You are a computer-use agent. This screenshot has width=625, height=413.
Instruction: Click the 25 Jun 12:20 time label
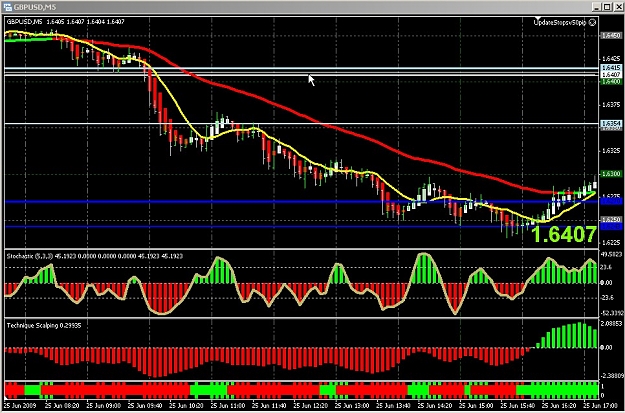point(310,404)
